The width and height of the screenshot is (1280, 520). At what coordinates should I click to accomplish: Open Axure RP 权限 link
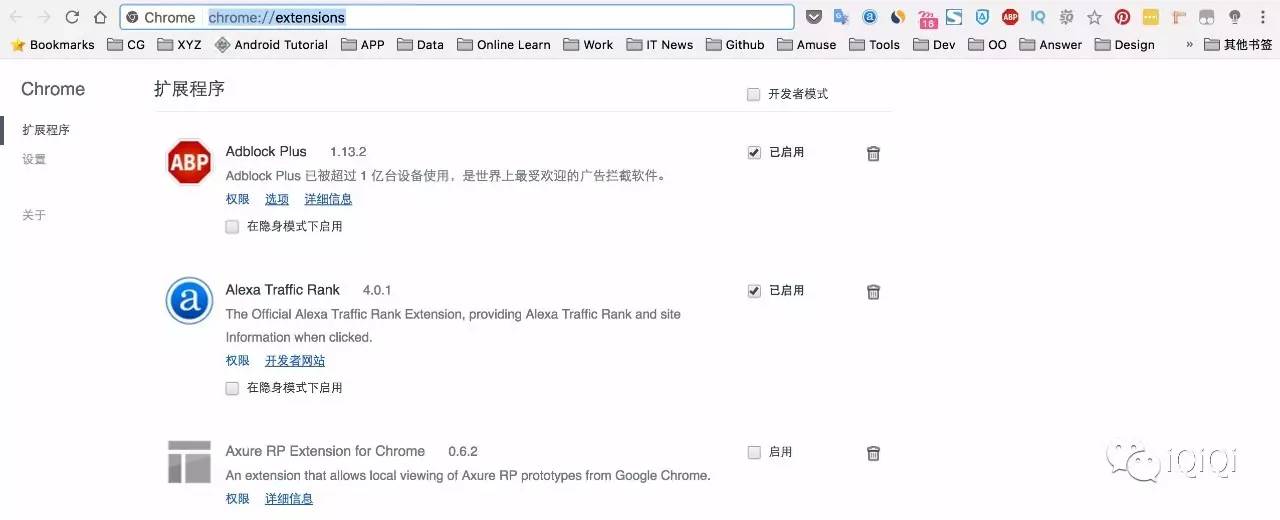coord(238,499)
